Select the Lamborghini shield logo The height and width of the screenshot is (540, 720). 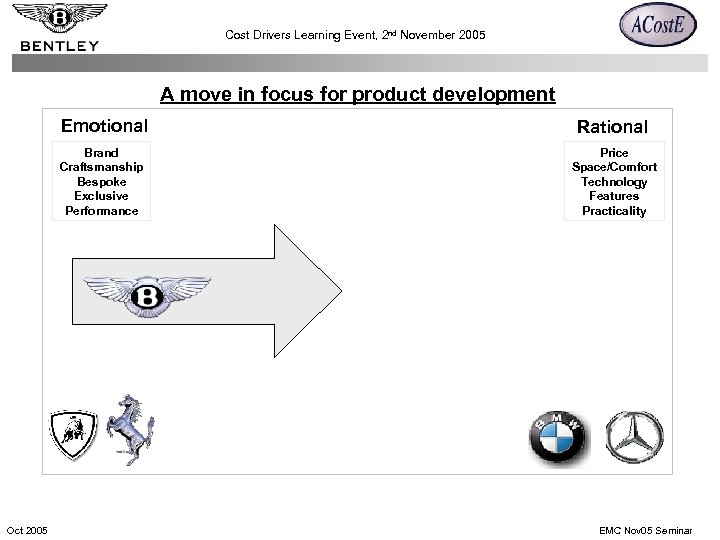click(73, 435)
